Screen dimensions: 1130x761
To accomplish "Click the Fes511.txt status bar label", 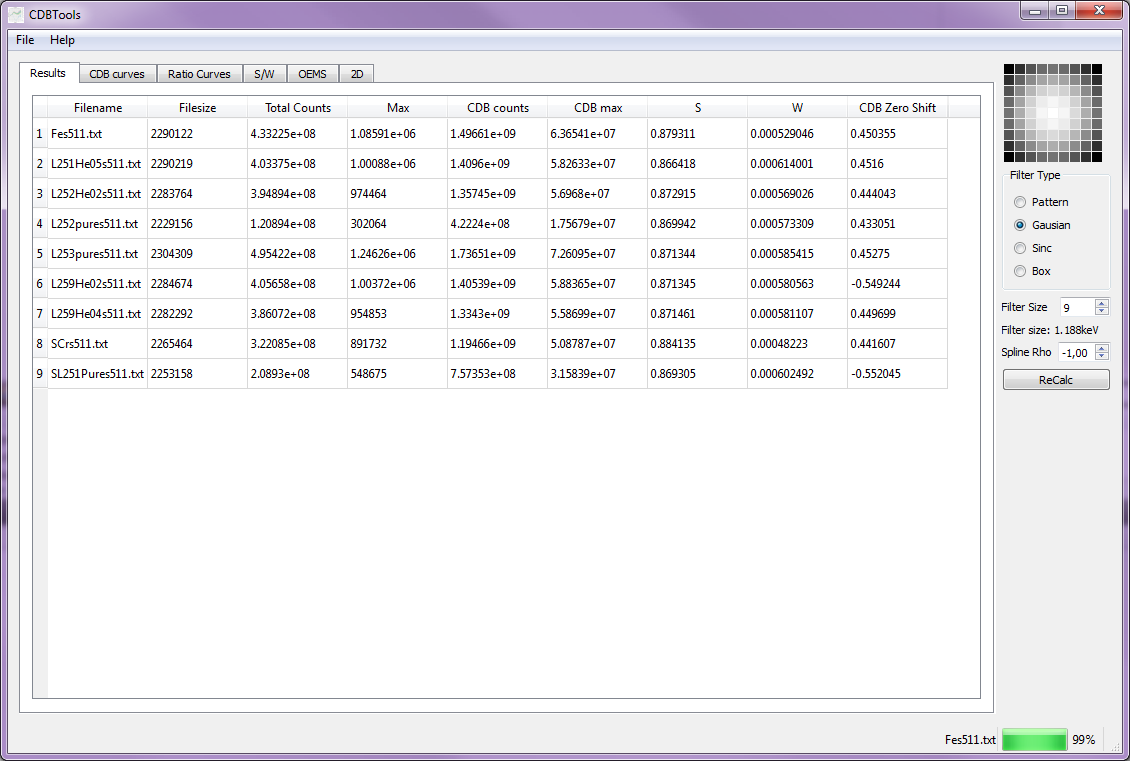I will (970, 739).
